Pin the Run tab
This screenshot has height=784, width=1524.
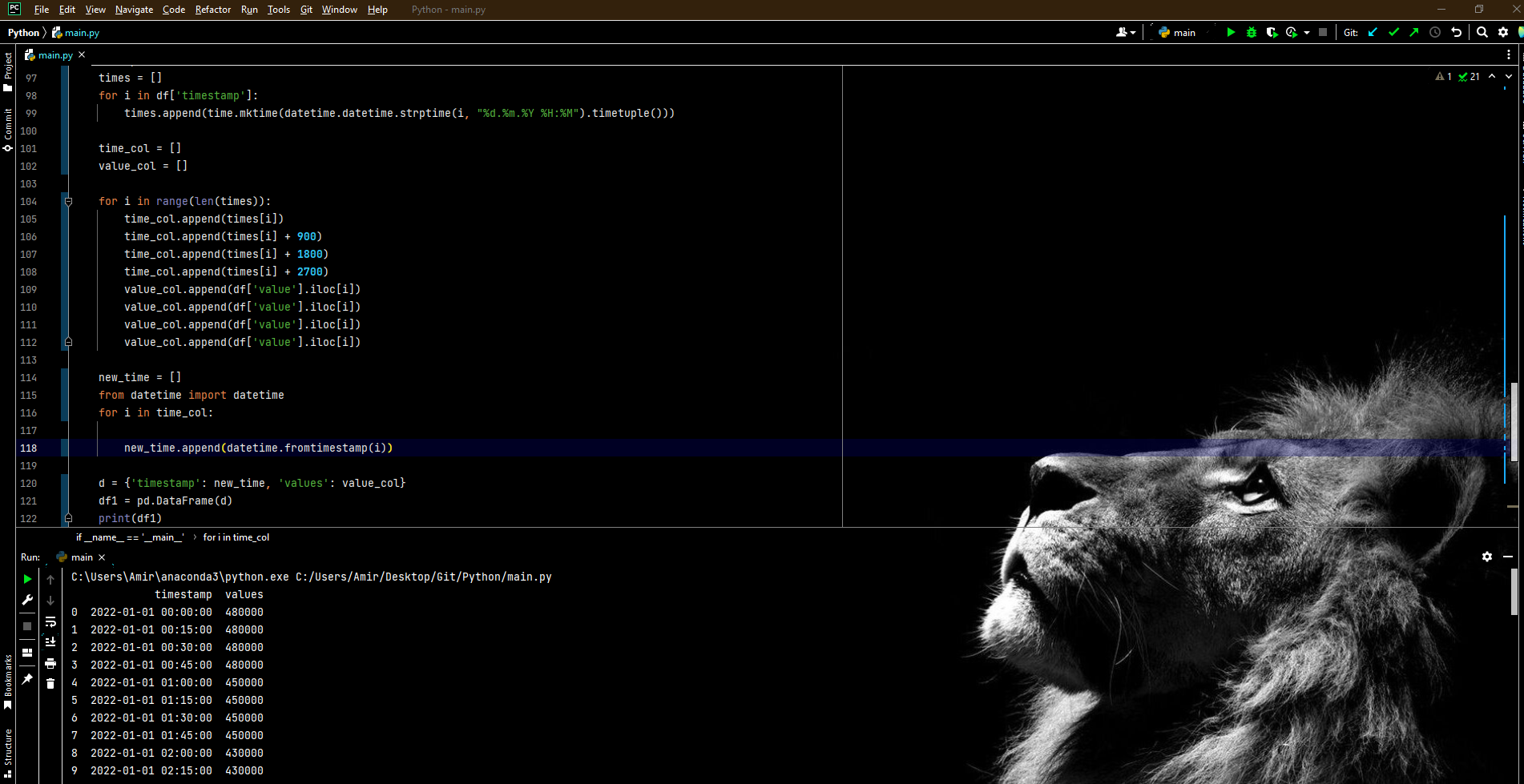pos(27,679)
